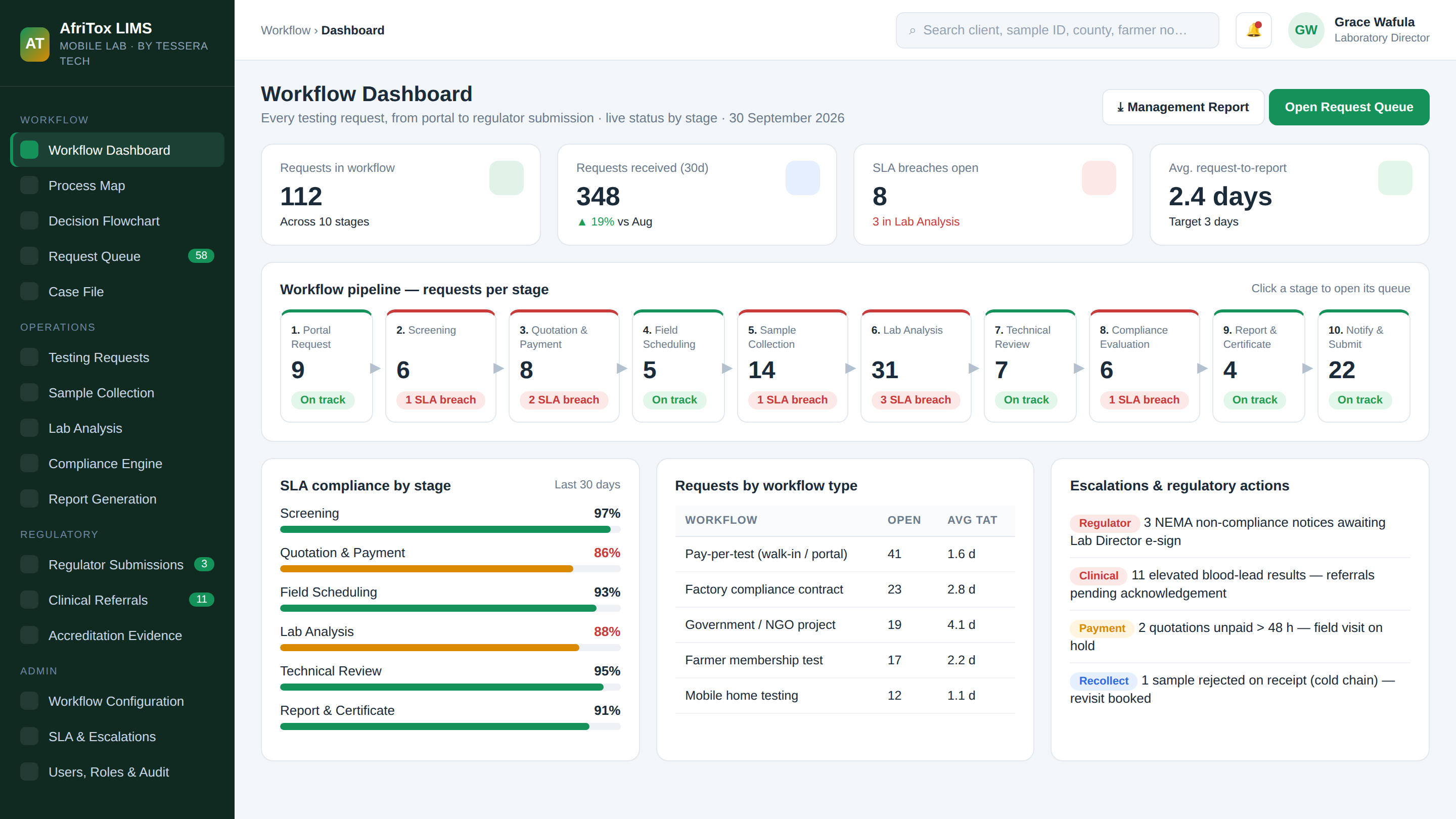Screen dimensions: 1456x819
Task: Click the green Requests in workflow card icon
Action: [506, 178]
